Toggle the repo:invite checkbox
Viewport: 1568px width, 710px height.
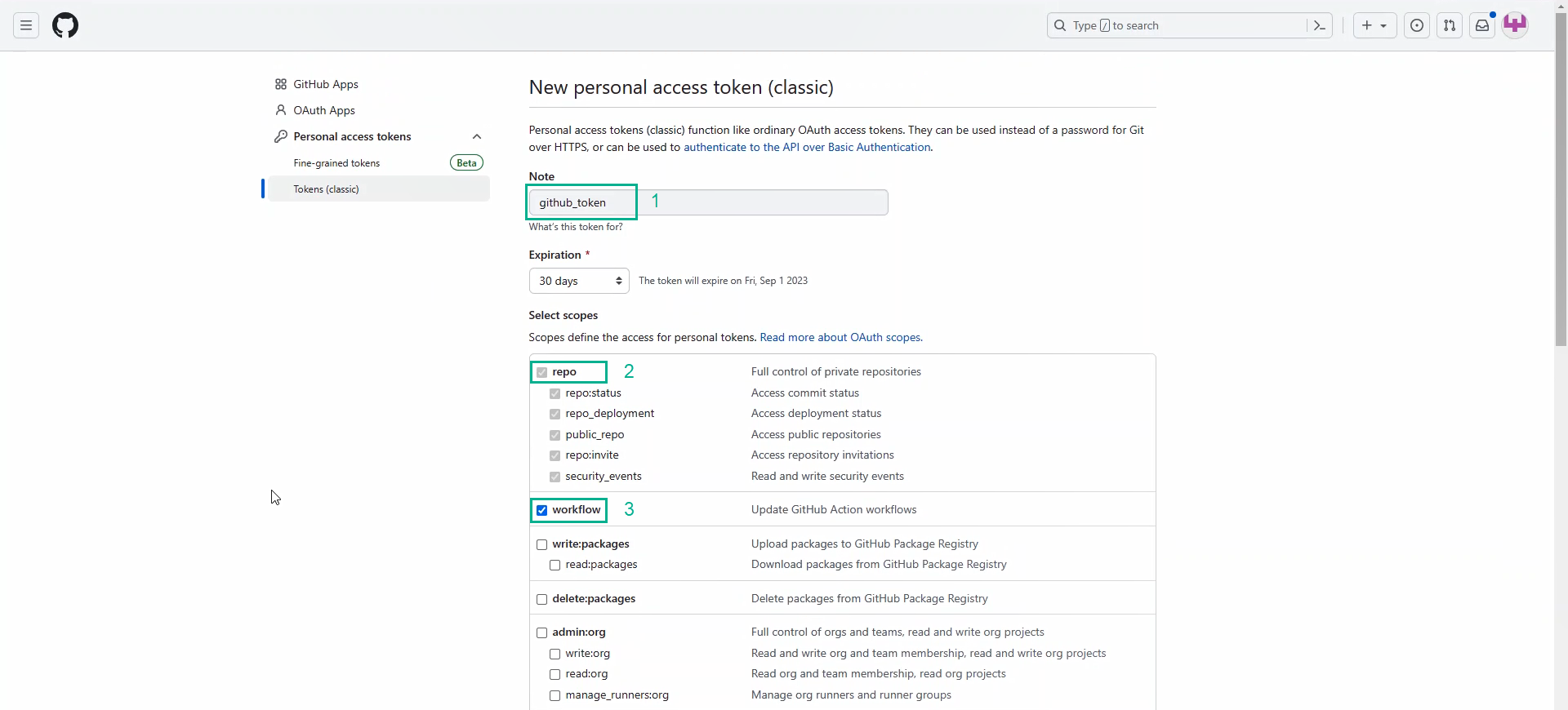pyautogui.click(x=555, y=455)
